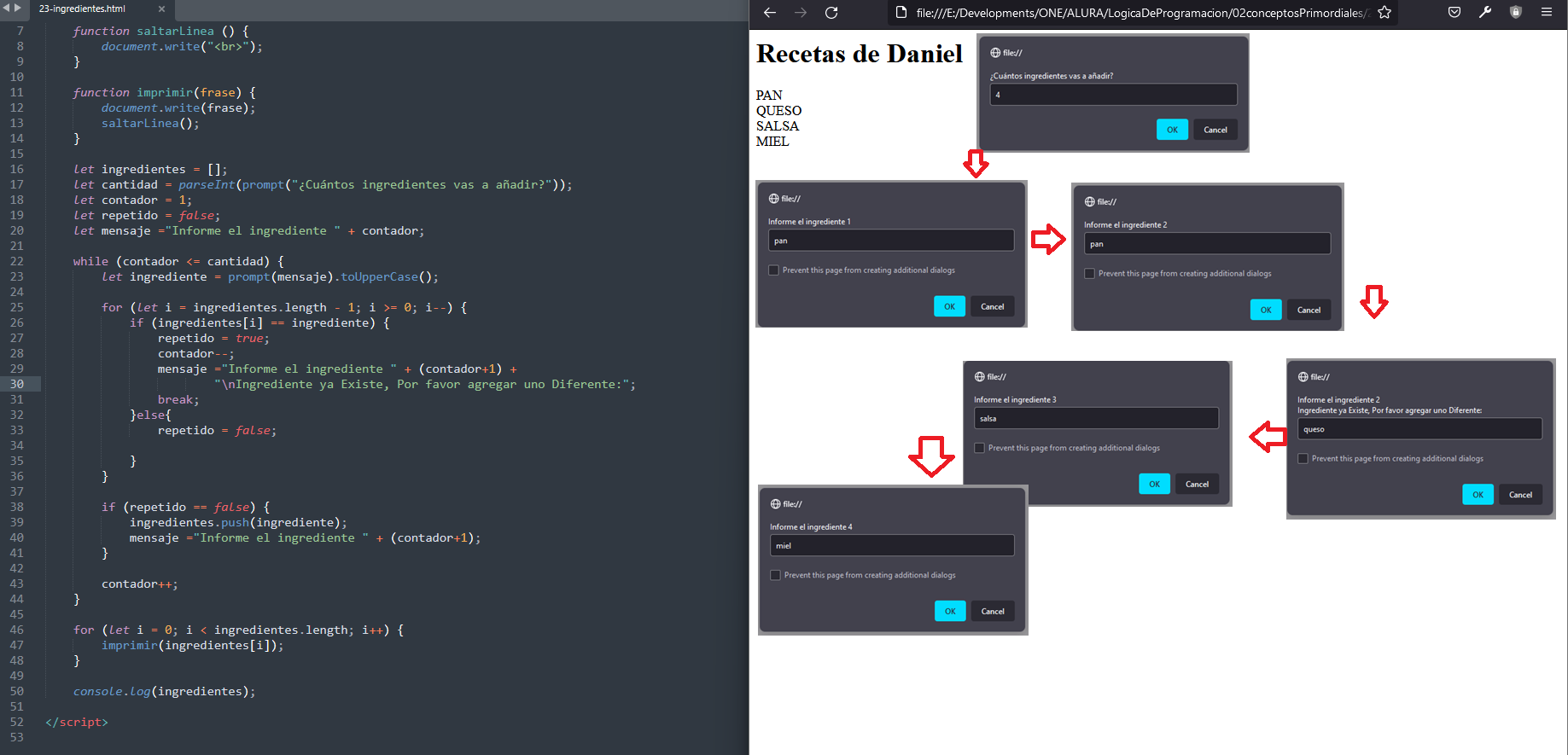Screen dimensions: 1568x755
Task: Click OK in the ingrediente 4 dialog
Action: tap(950, 611)
